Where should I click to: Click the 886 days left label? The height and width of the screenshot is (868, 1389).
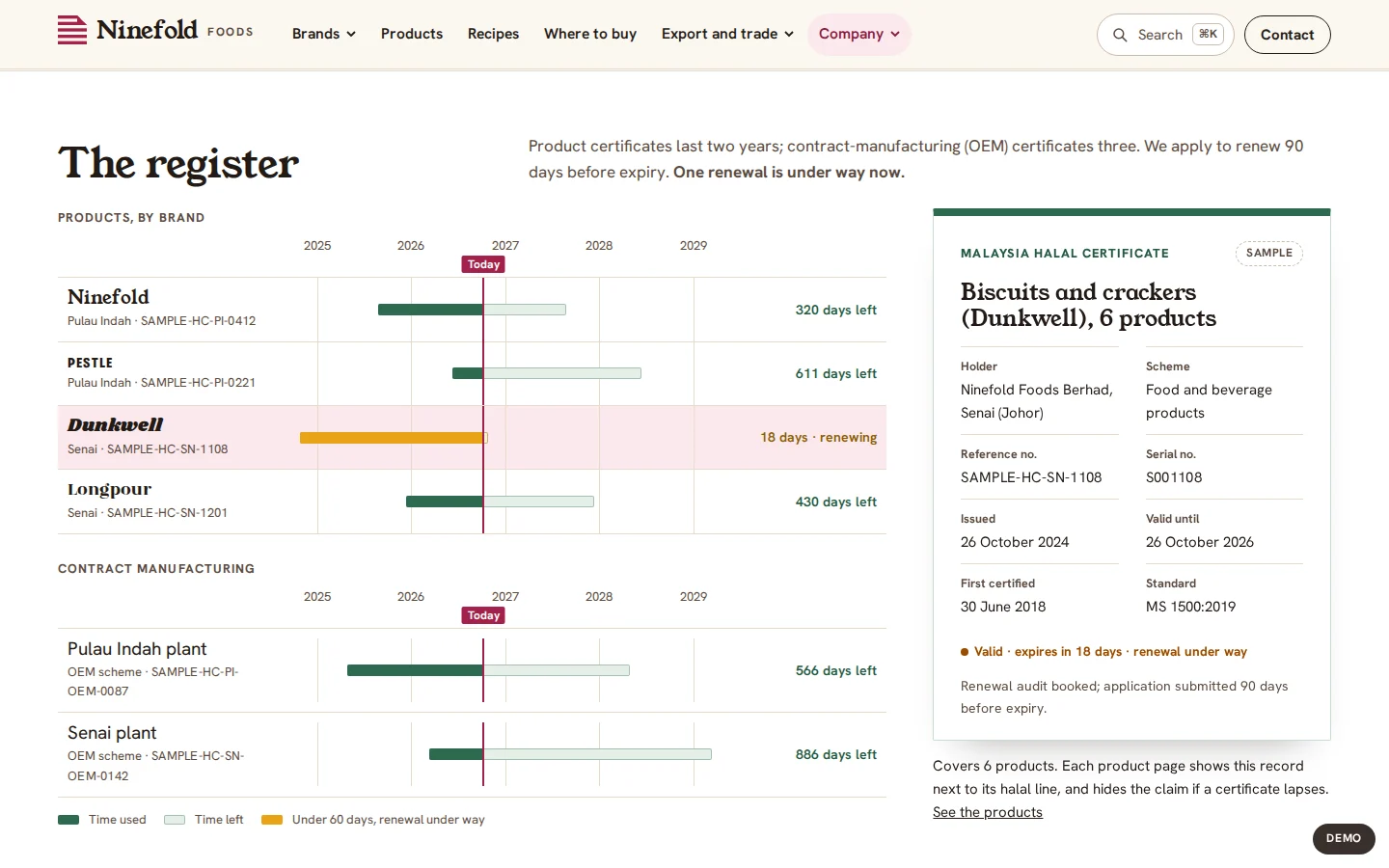[836, 754]
